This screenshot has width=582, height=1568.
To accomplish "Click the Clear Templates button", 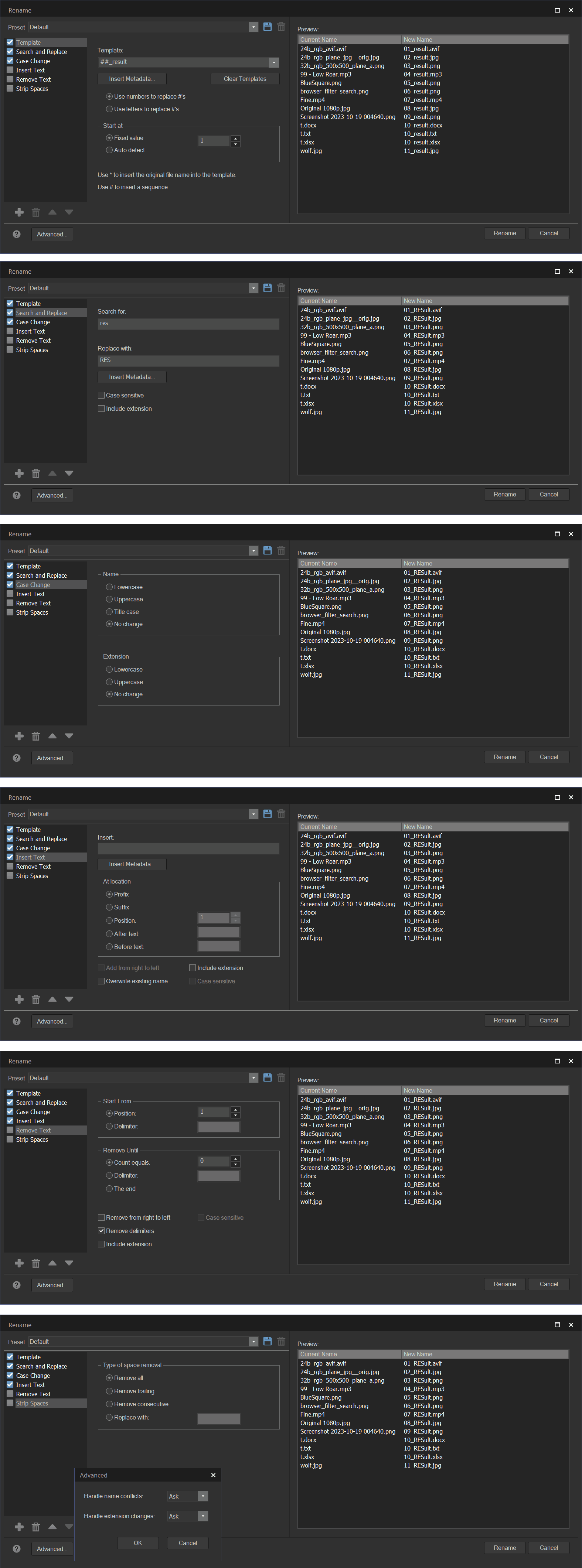I will coord(245,79).
